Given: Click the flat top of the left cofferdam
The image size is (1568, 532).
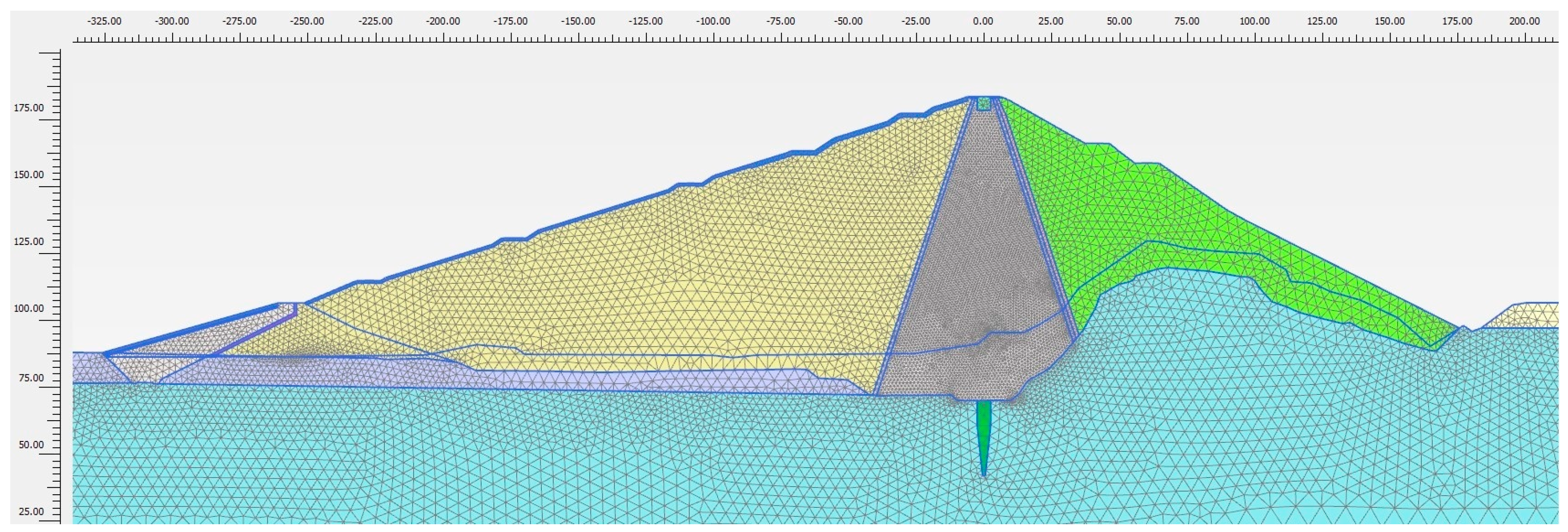Looking at the screenshot, I should point(291,303).
